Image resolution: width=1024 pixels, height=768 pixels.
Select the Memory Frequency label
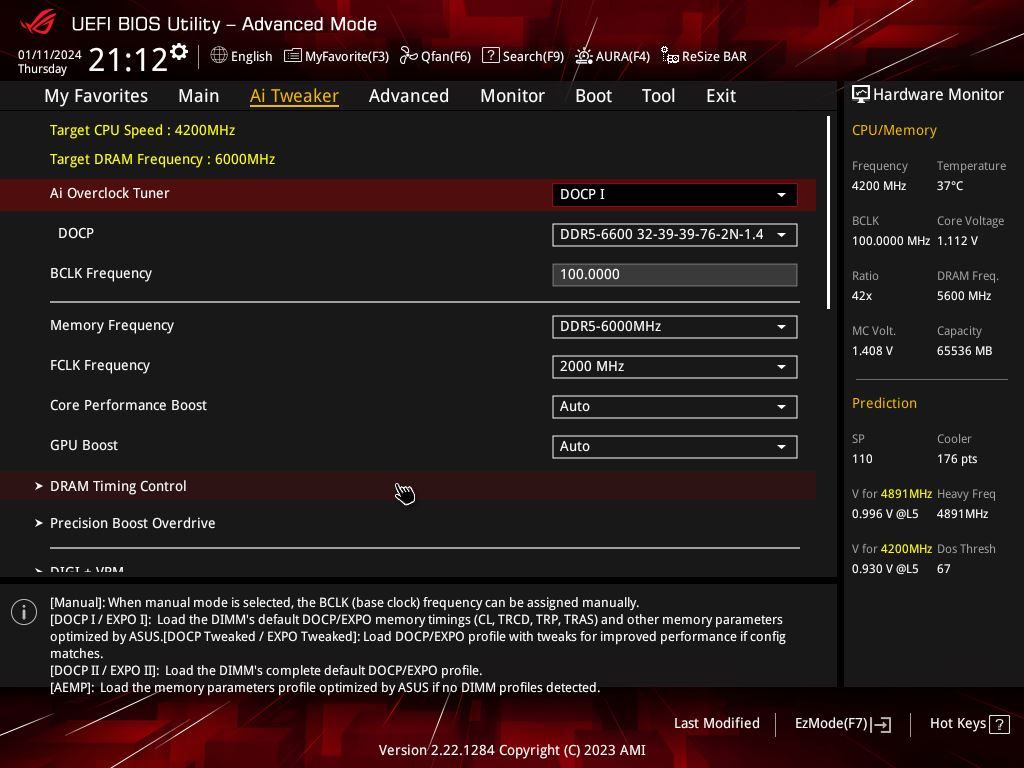click(x=112, y=325)
